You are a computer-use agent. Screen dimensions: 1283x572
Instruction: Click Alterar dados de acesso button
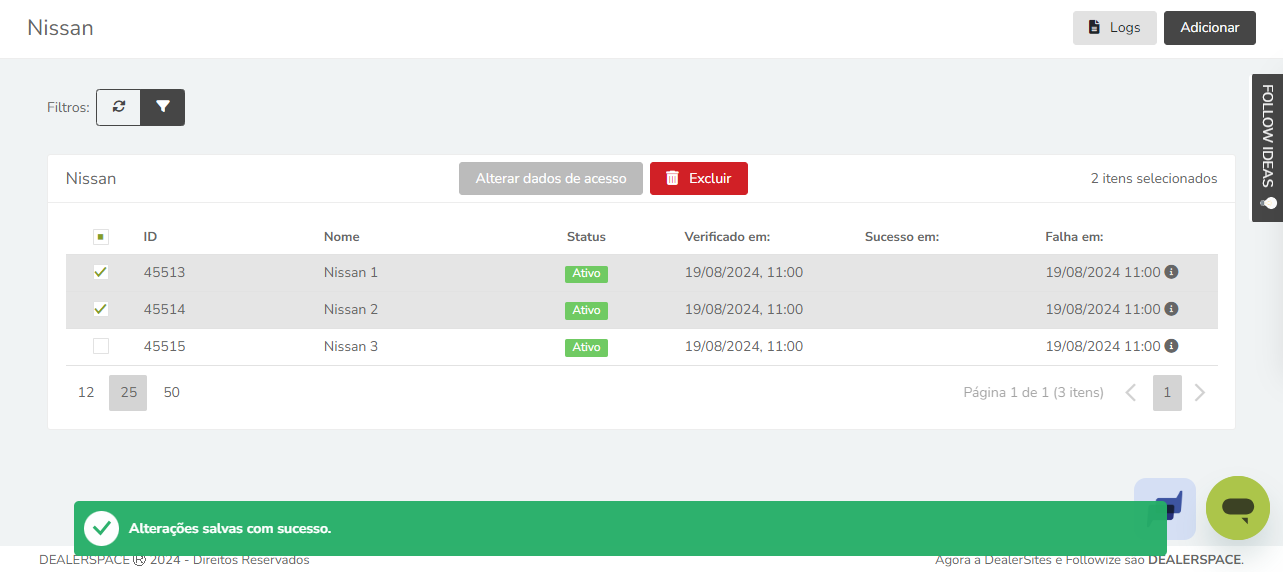point(551,178)
